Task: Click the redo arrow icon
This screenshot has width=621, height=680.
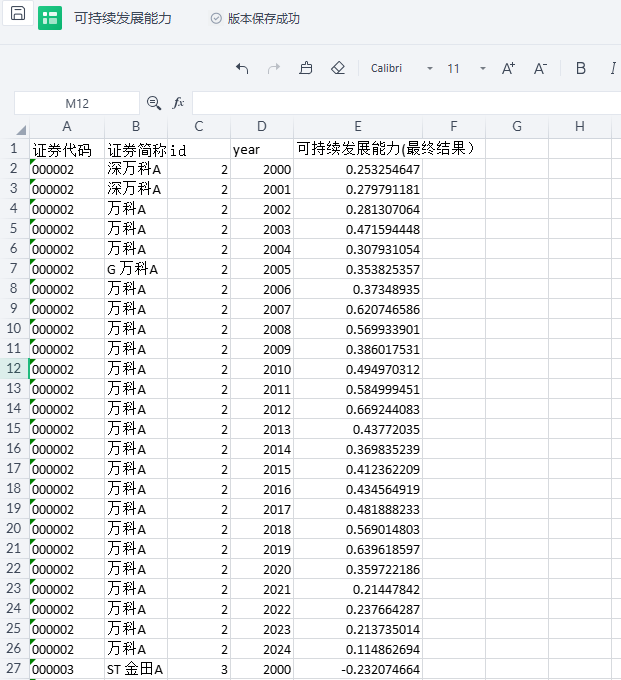Action: point(274,68)
